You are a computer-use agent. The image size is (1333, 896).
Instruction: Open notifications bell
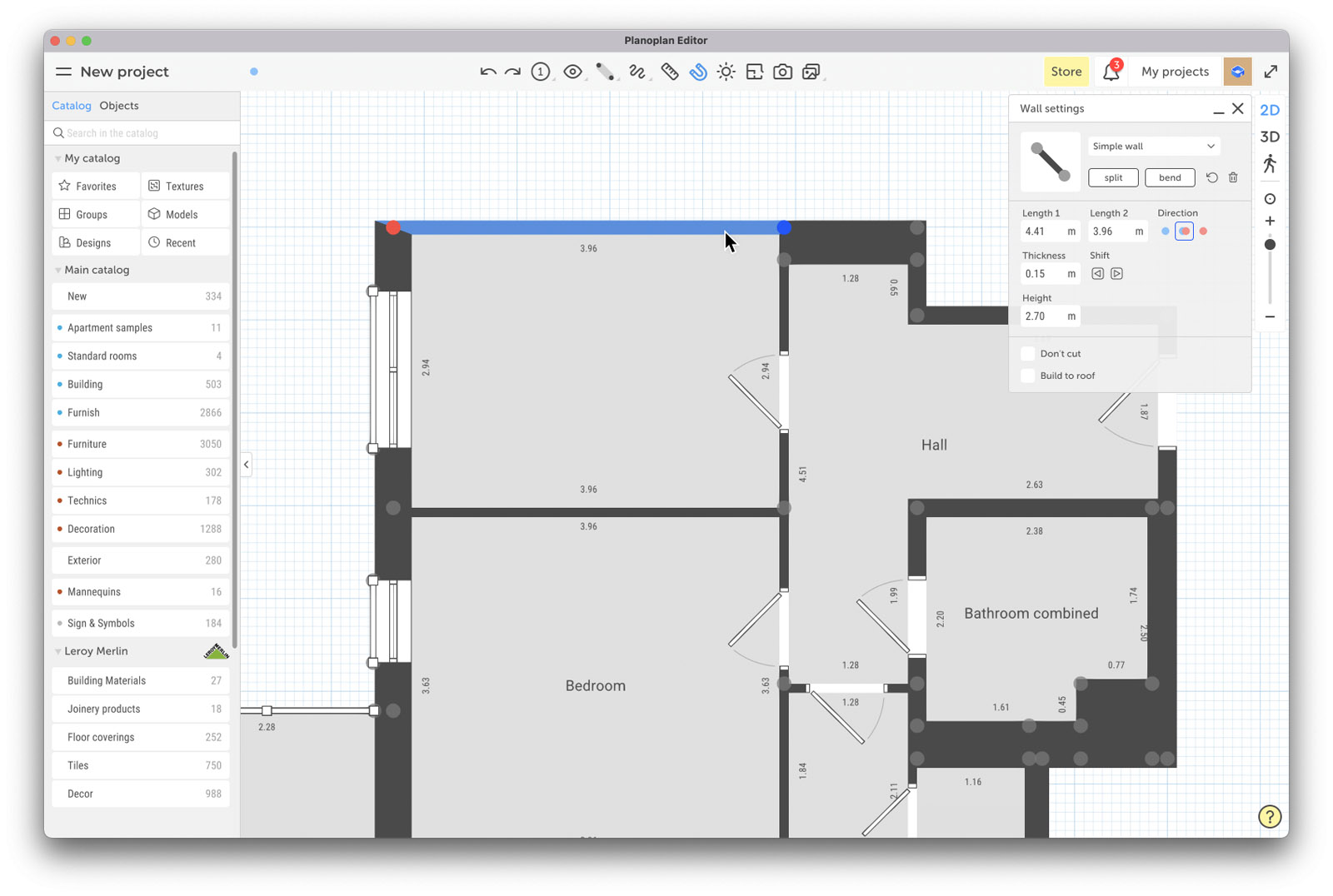click(1111, 72)
